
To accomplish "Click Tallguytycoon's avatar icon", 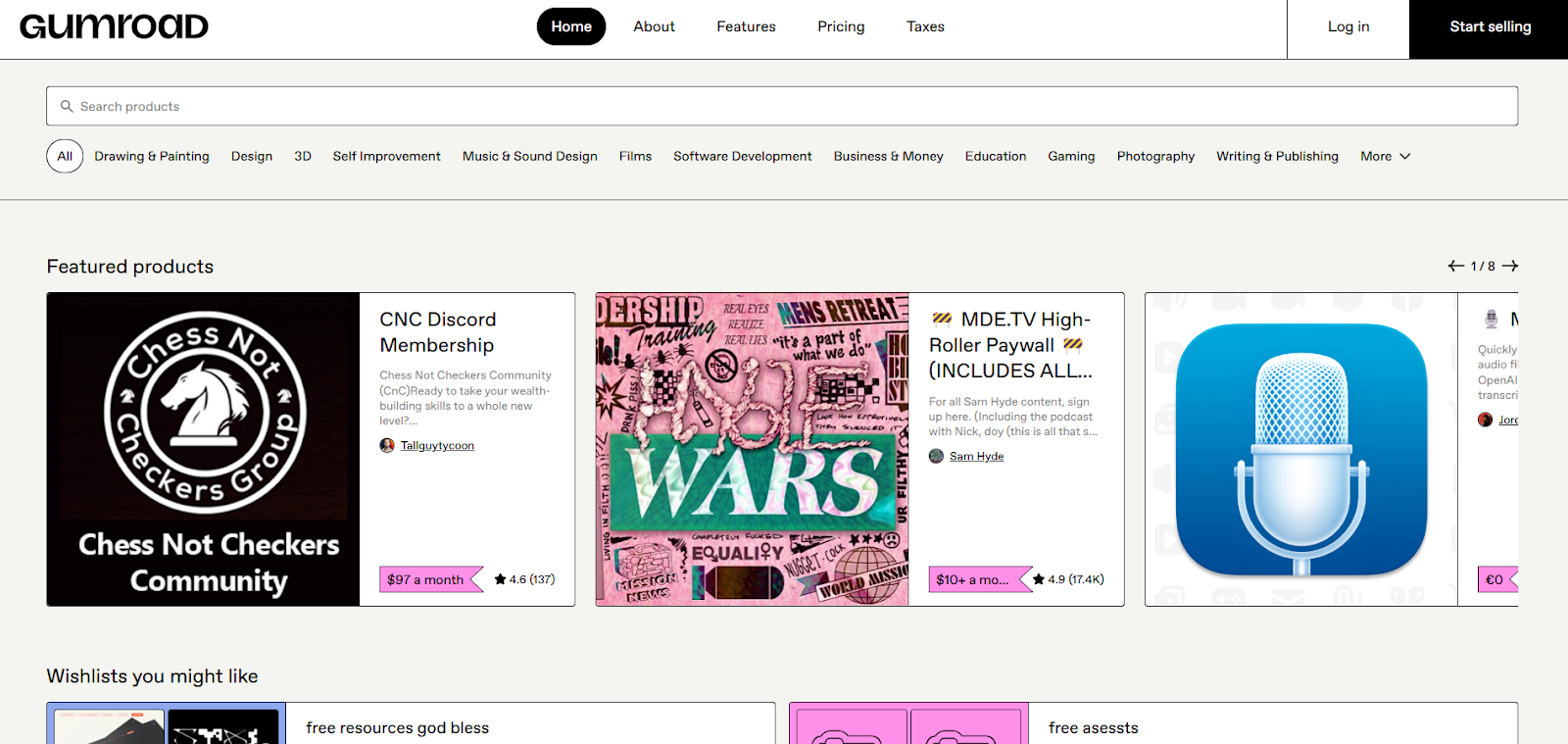I will (387, 445).
